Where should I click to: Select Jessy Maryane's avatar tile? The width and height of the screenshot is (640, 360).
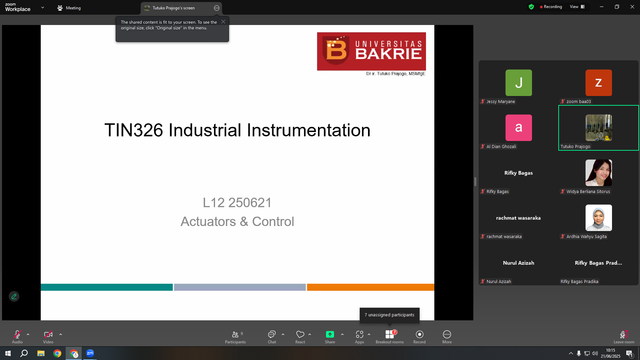point(518,83)
